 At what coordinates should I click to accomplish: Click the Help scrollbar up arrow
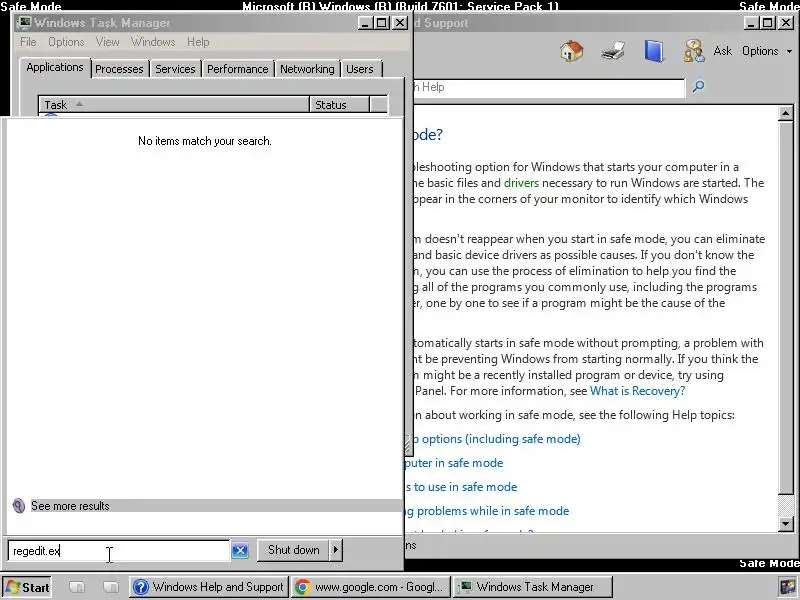(786, 113)
